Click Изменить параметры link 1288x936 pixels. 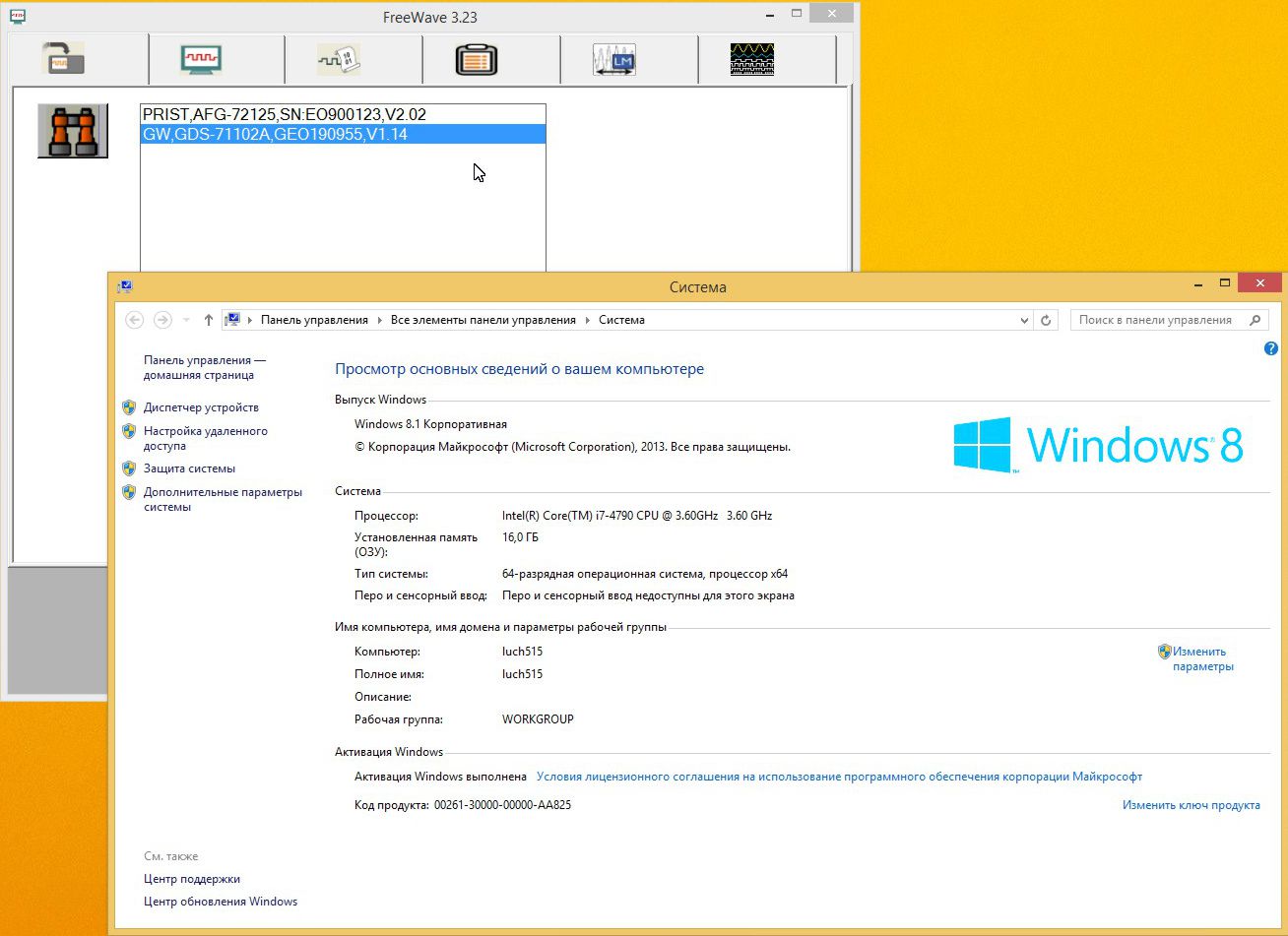coord(1202,658)
